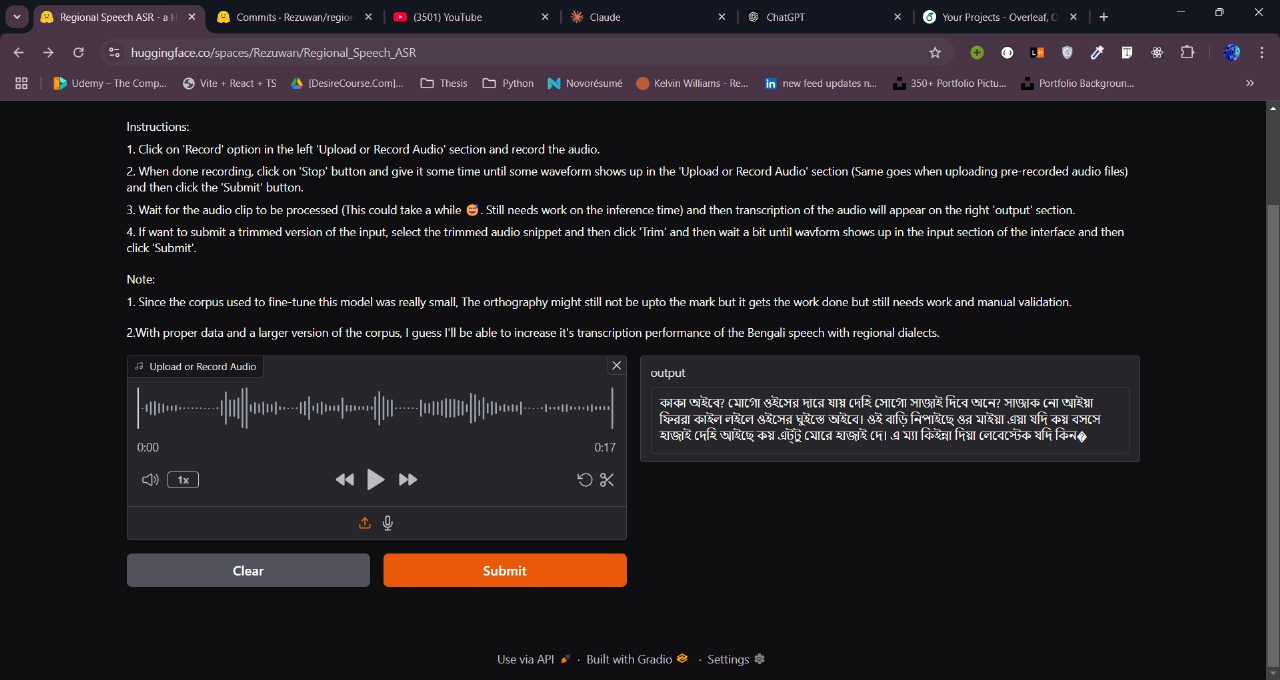The image size is (1280, 680).
Task: View site information icon in address bar
Action: (114, 52)
